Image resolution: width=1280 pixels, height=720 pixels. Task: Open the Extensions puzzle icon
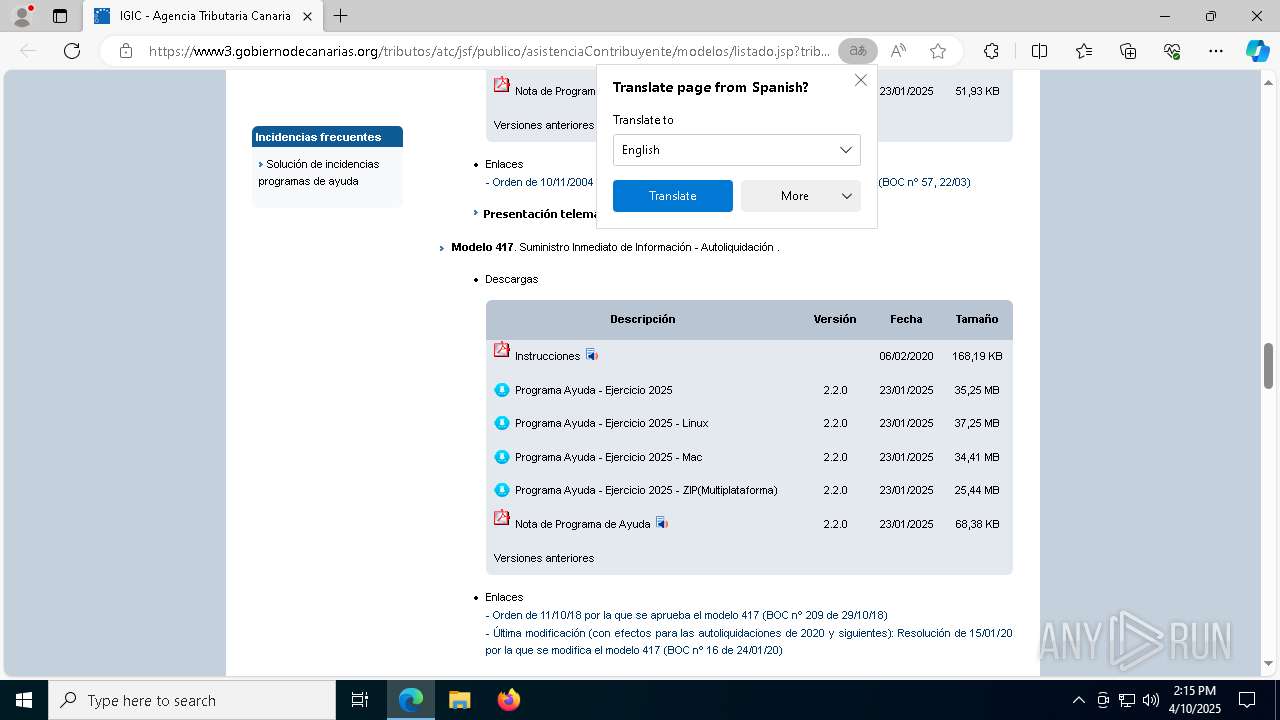pos(991,51)
